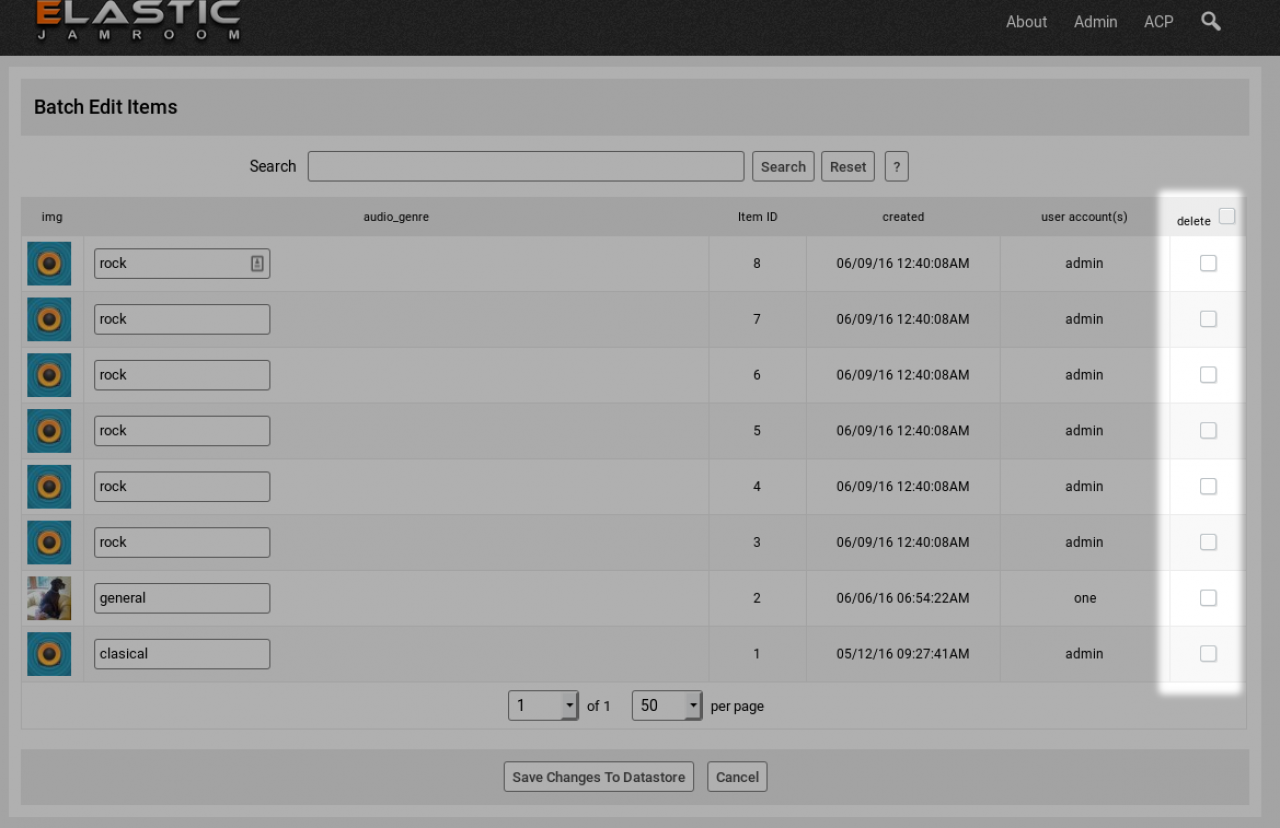Image resolution: width=1280 pixels, height=828 pixels.
Task: Go to the About menu item
Action: [x=1026, y=22]
